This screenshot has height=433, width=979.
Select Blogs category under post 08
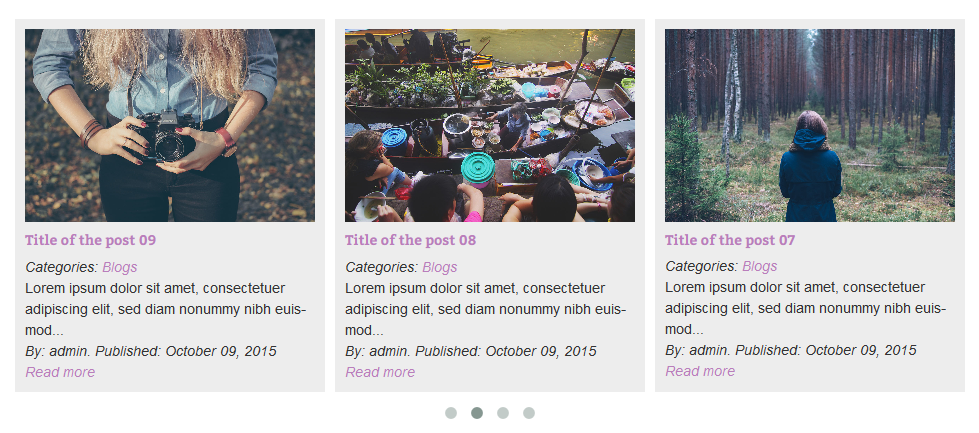(x=440, y=267)
